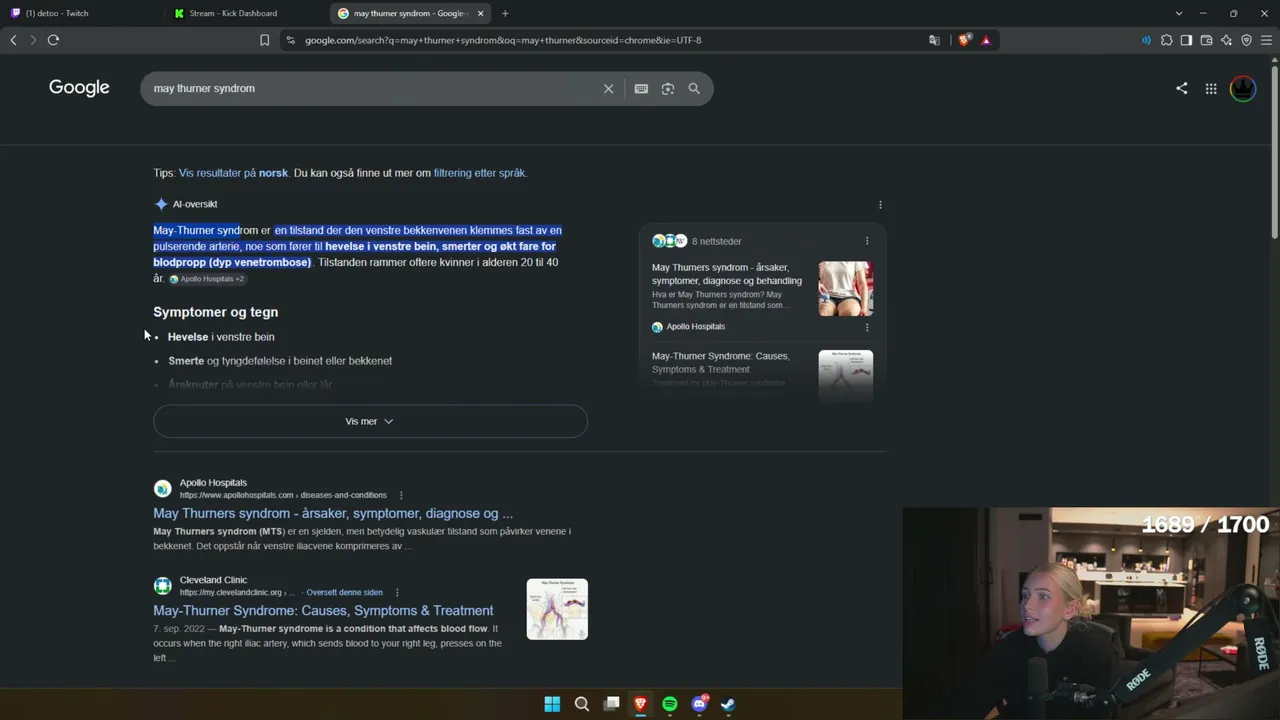Click the translate page icon in address bar

coord(934,40)
